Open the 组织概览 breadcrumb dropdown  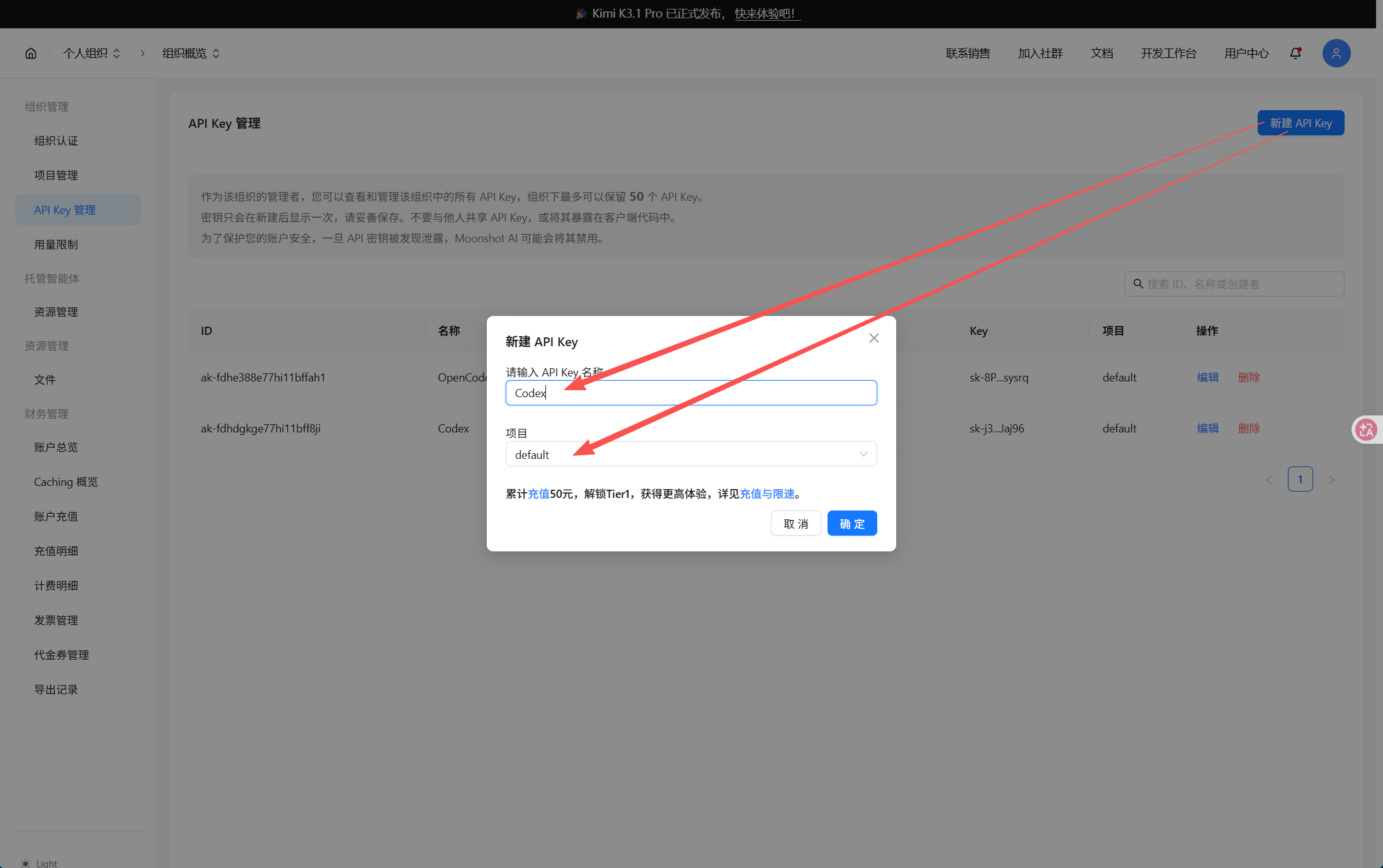point(191,54)
